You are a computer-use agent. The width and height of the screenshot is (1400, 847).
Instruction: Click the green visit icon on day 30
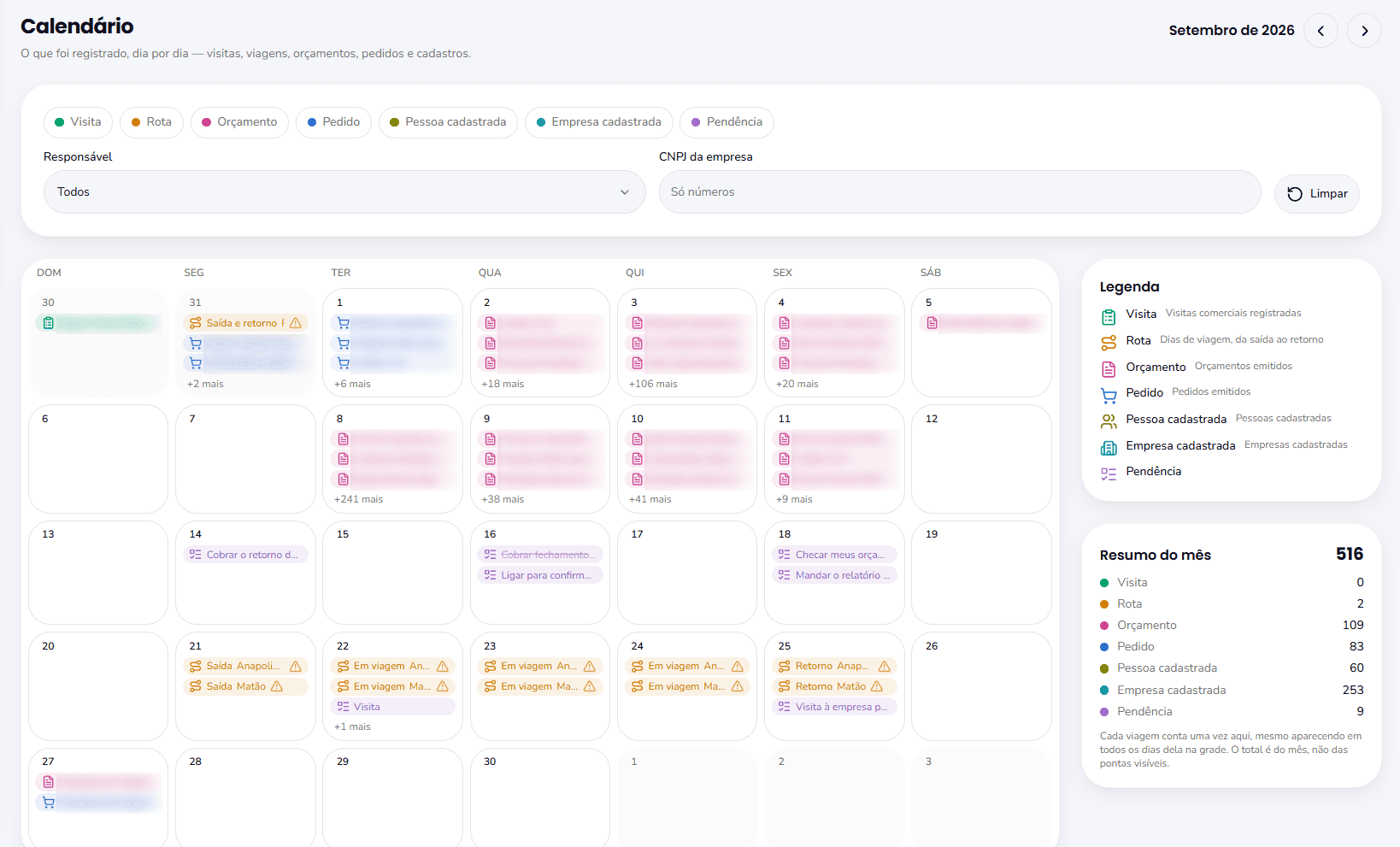click(49, 323)
